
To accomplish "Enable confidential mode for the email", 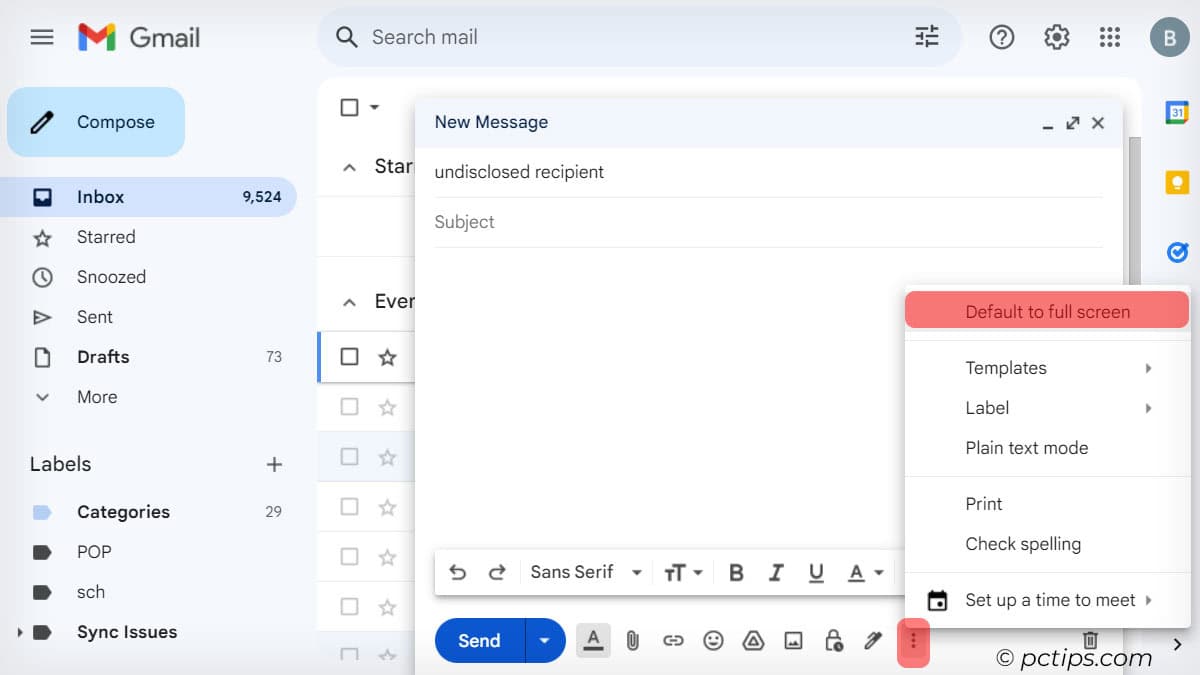I will pos(834,640).
